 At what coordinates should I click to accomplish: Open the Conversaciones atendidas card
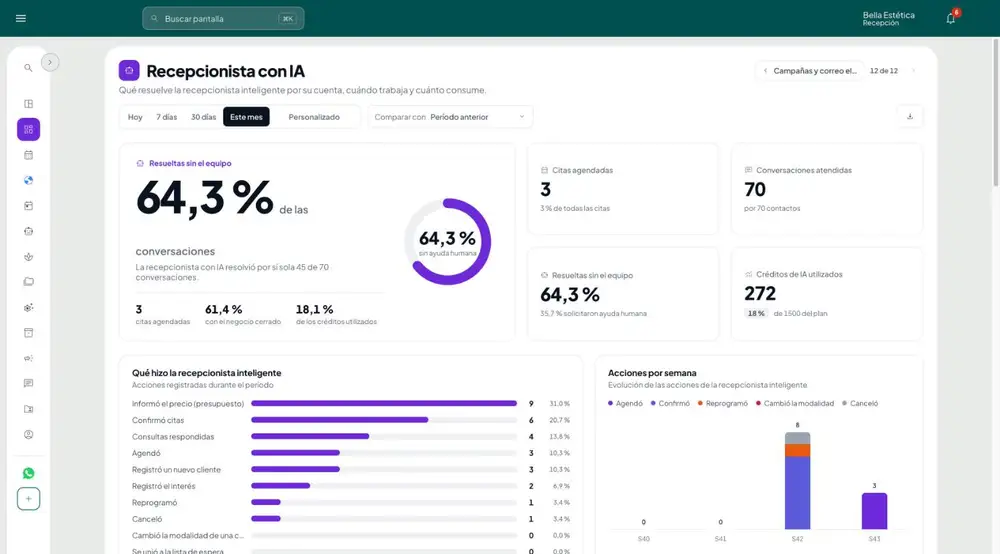(827, 189)
